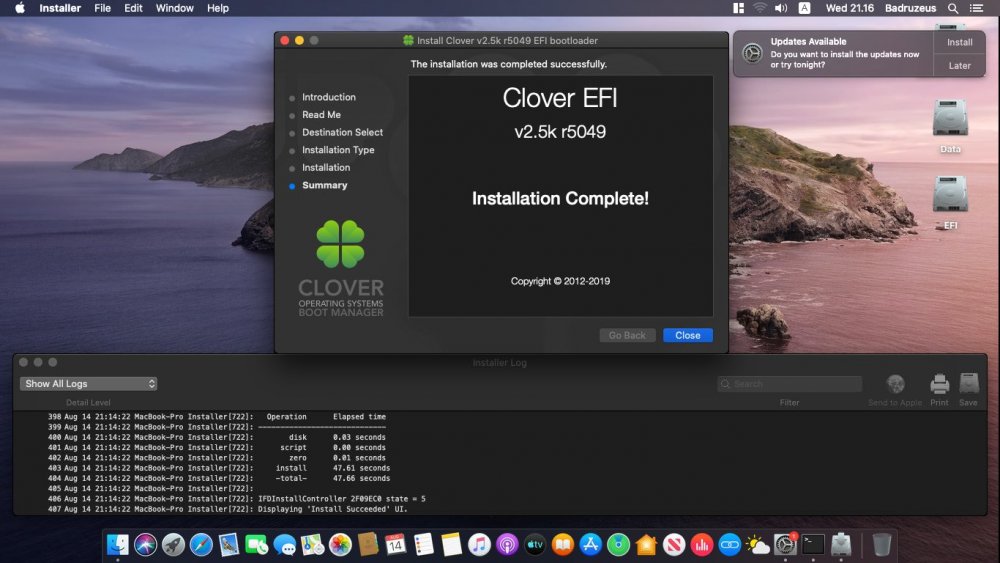This screenshot has width=1000, height=563.
Task: Open Apple TV app in Dock
Action: (x=535, y=545)
